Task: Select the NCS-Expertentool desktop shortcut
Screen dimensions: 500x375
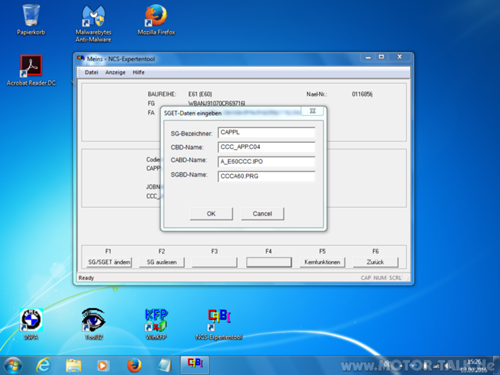Action: [x=219, y=324]
